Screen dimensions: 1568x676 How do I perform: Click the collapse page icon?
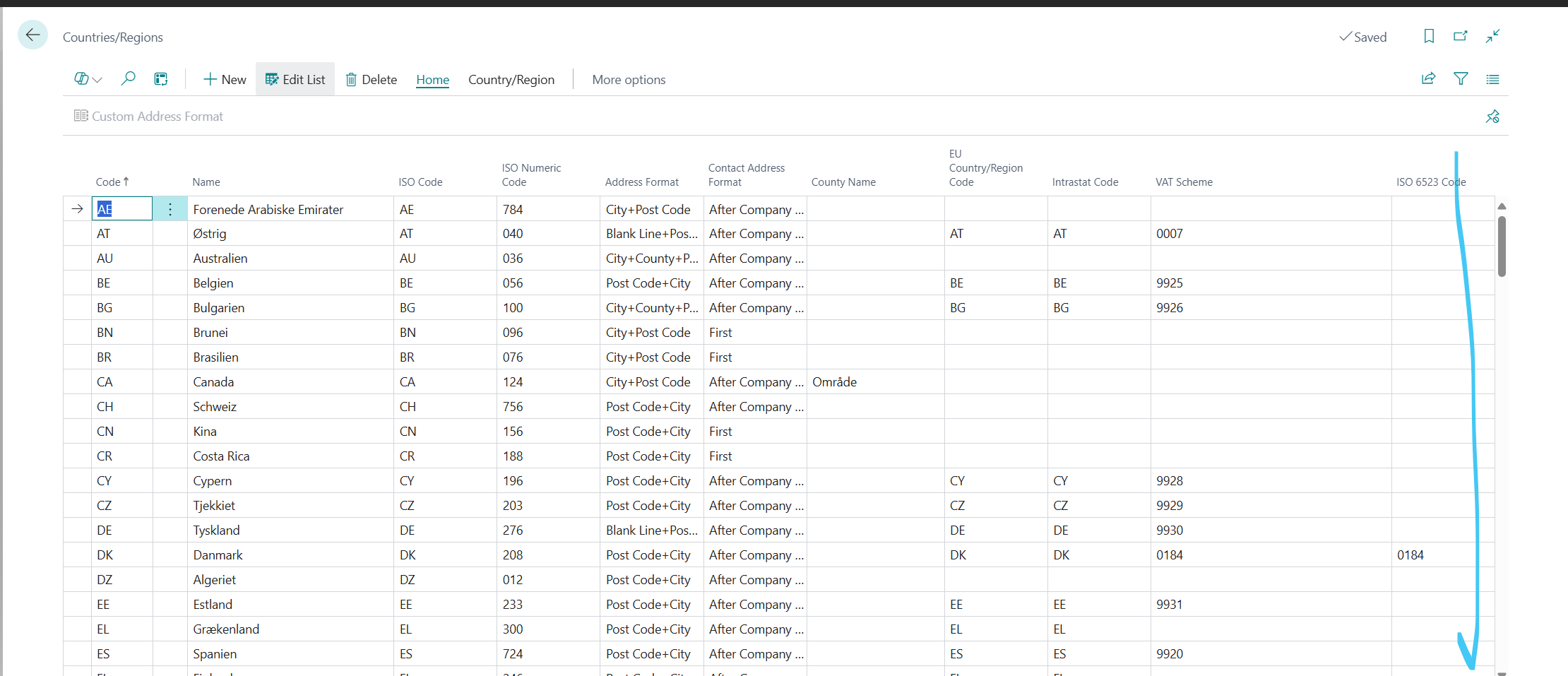[1492, 36]
